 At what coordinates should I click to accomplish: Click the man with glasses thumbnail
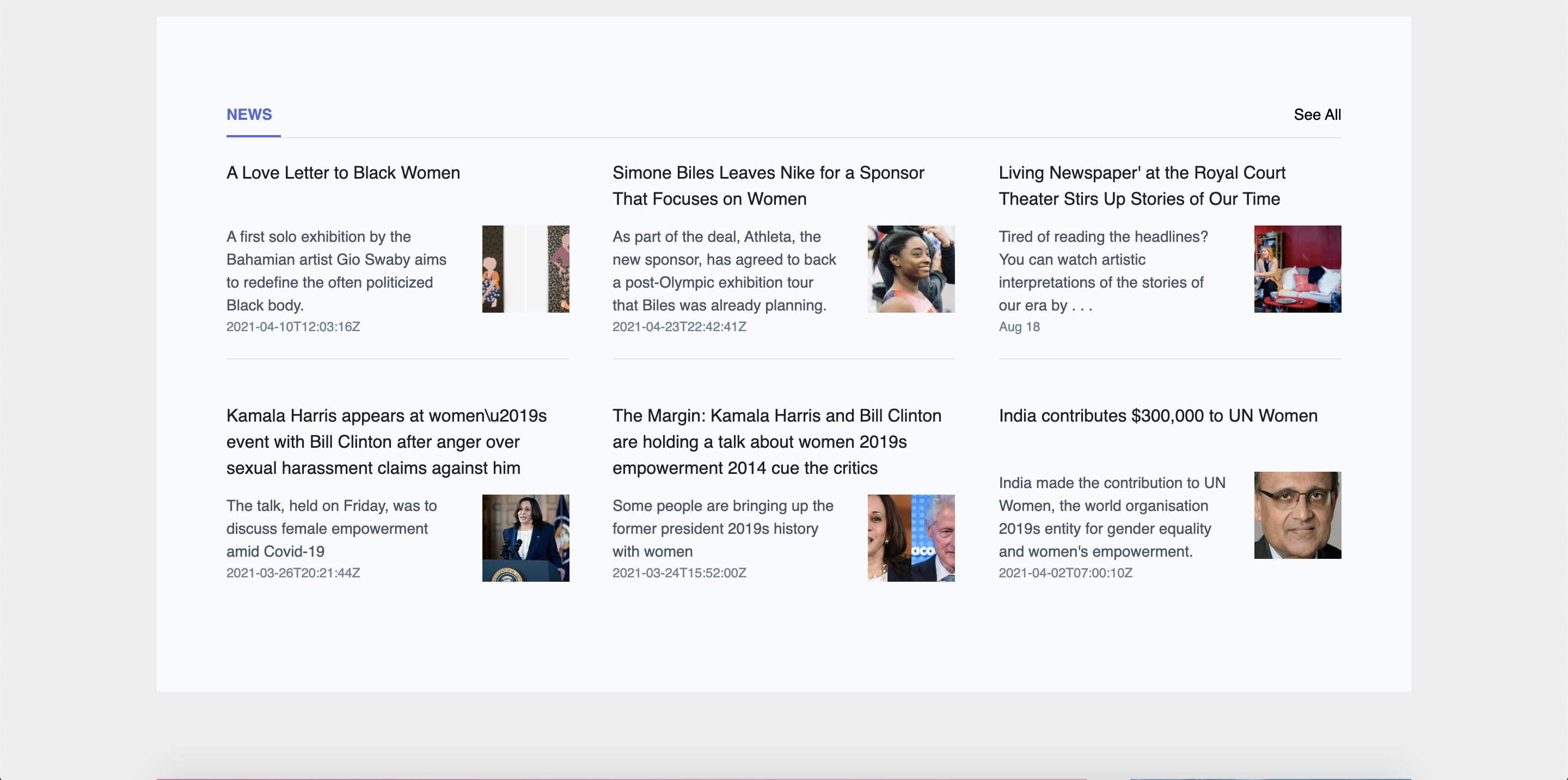(1297, 515)
